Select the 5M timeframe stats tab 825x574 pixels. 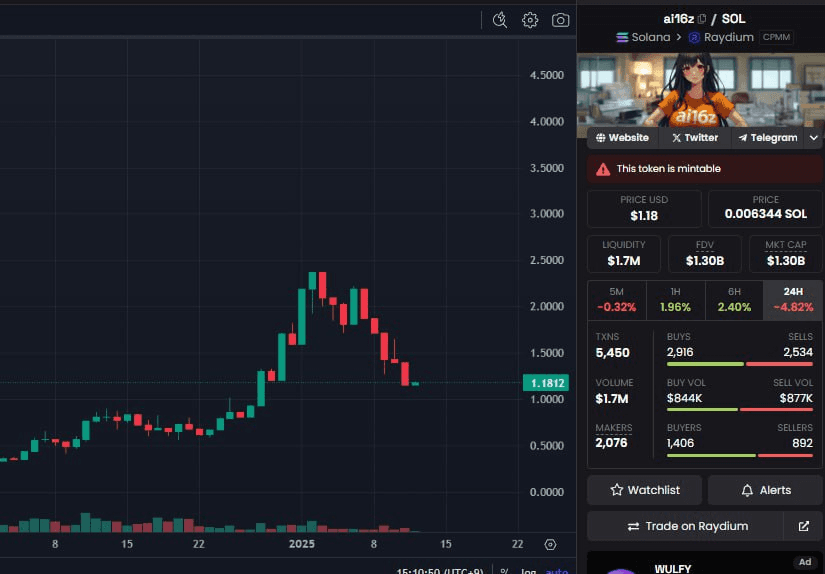[617, 300]
